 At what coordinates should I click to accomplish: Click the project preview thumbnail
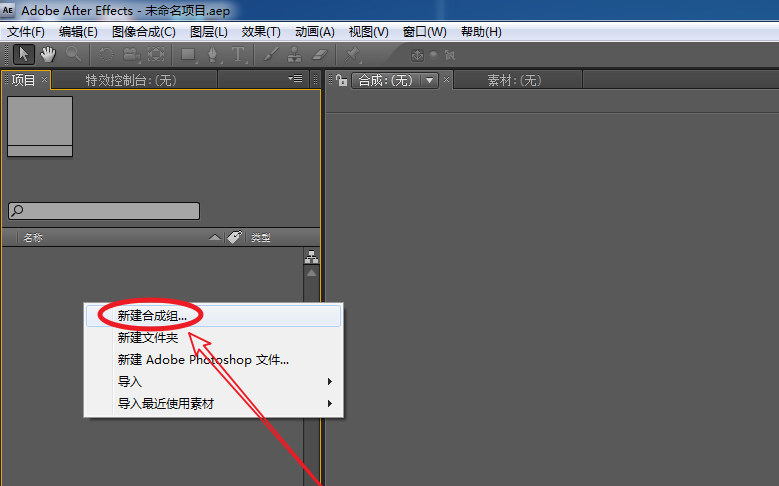pos(40,126)
